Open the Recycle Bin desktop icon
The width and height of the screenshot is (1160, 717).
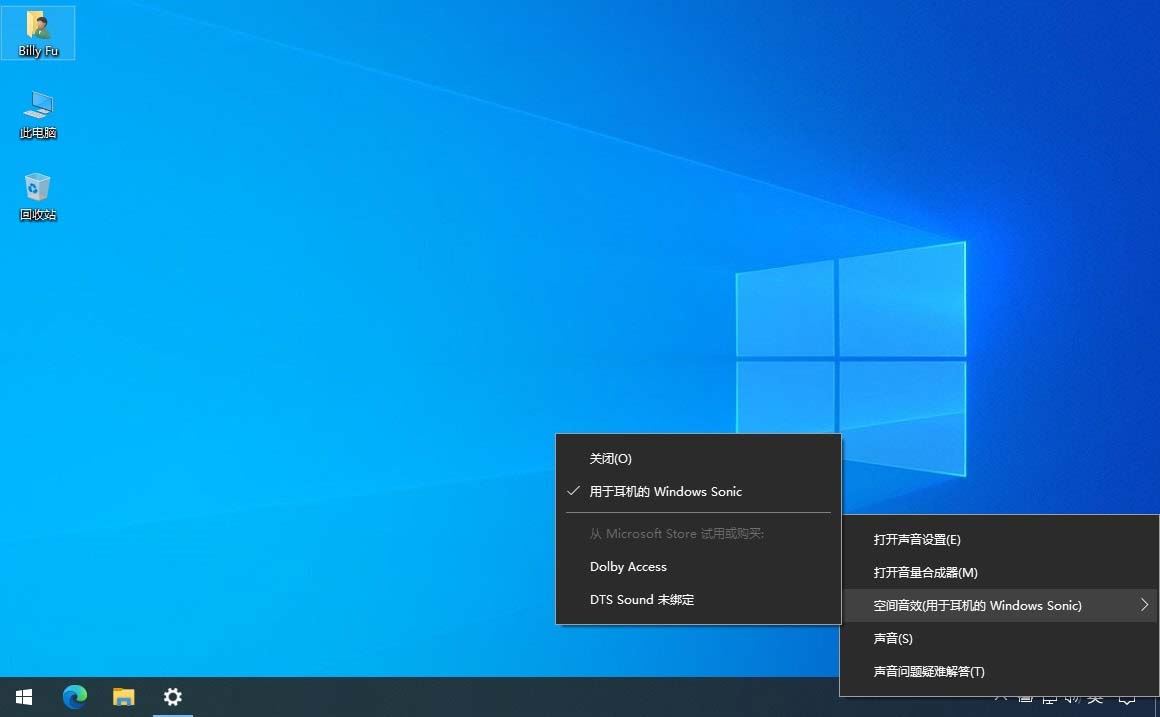click(37, 196)
